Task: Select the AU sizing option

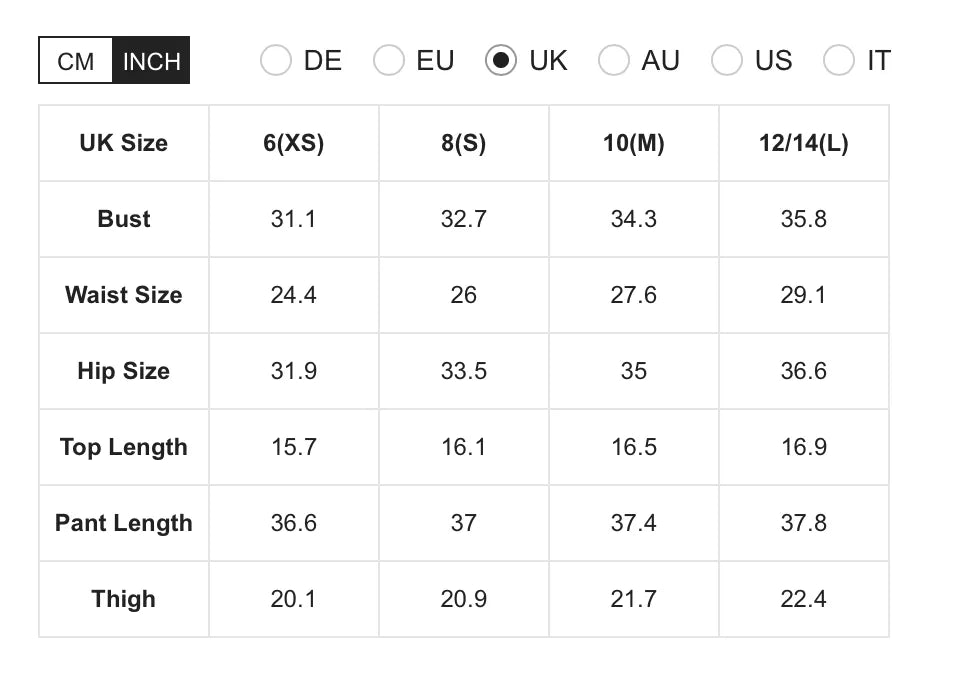Action: [614, 61]
